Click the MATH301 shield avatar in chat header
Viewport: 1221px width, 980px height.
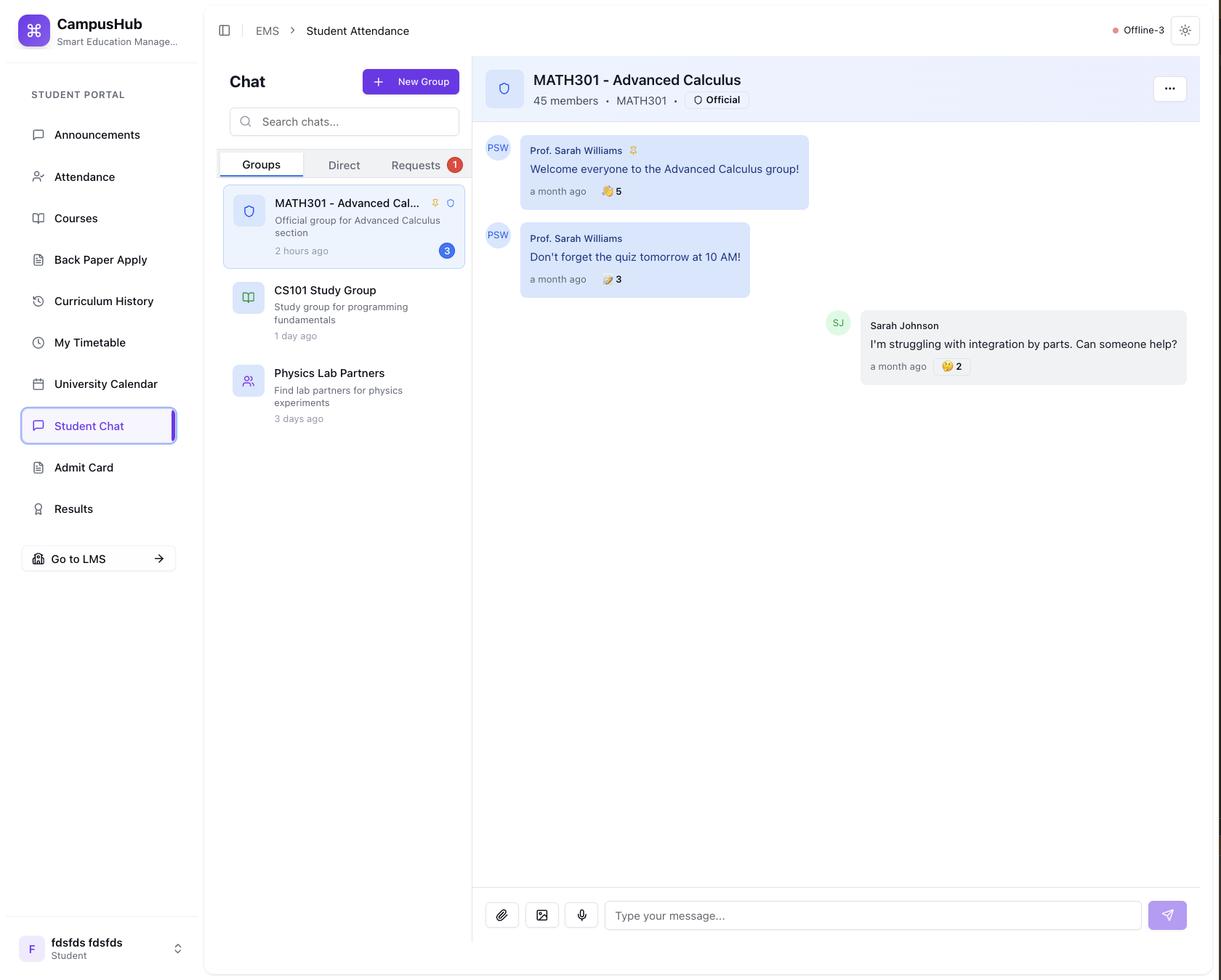504,89
